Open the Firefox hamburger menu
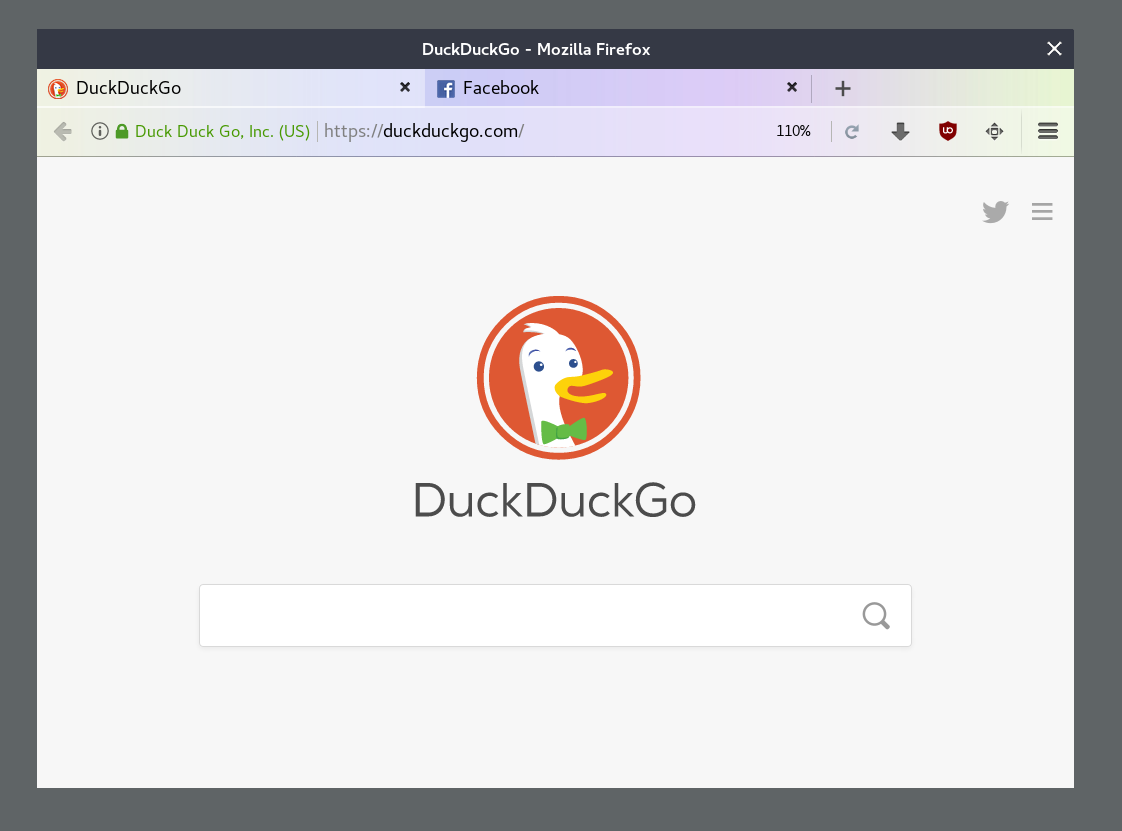The height and width of the screenshot is (831, 1122). tap(1048, 131)
